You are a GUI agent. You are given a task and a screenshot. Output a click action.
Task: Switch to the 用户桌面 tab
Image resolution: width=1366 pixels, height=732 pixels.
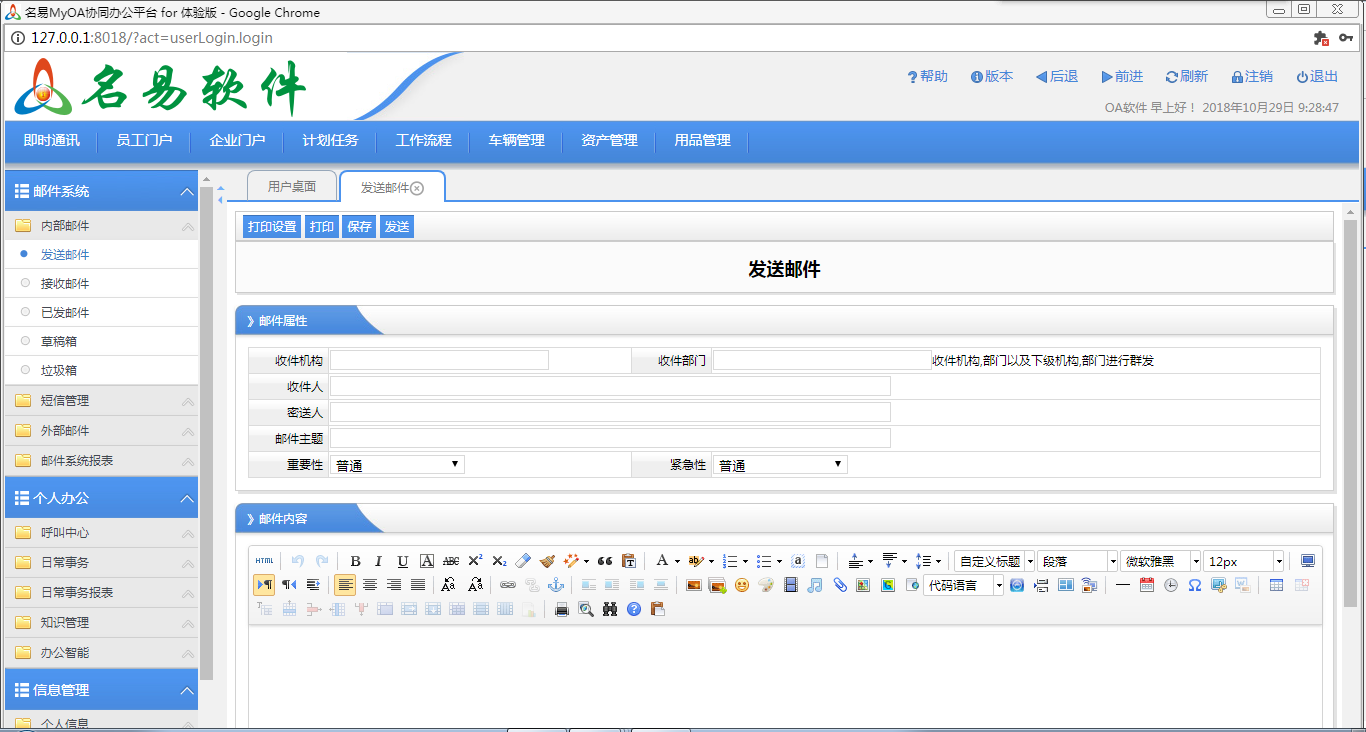(292, 187)
